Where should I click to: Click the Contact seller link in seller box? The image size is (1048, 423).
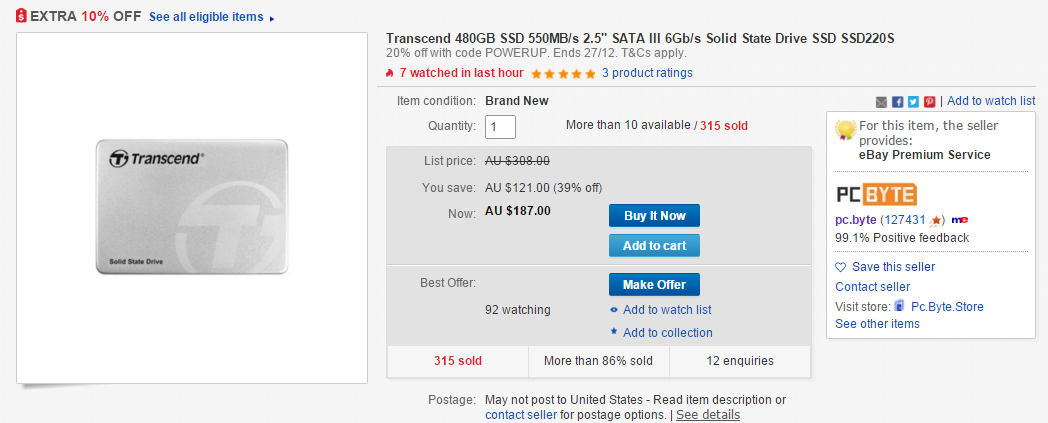pos(872,287)
